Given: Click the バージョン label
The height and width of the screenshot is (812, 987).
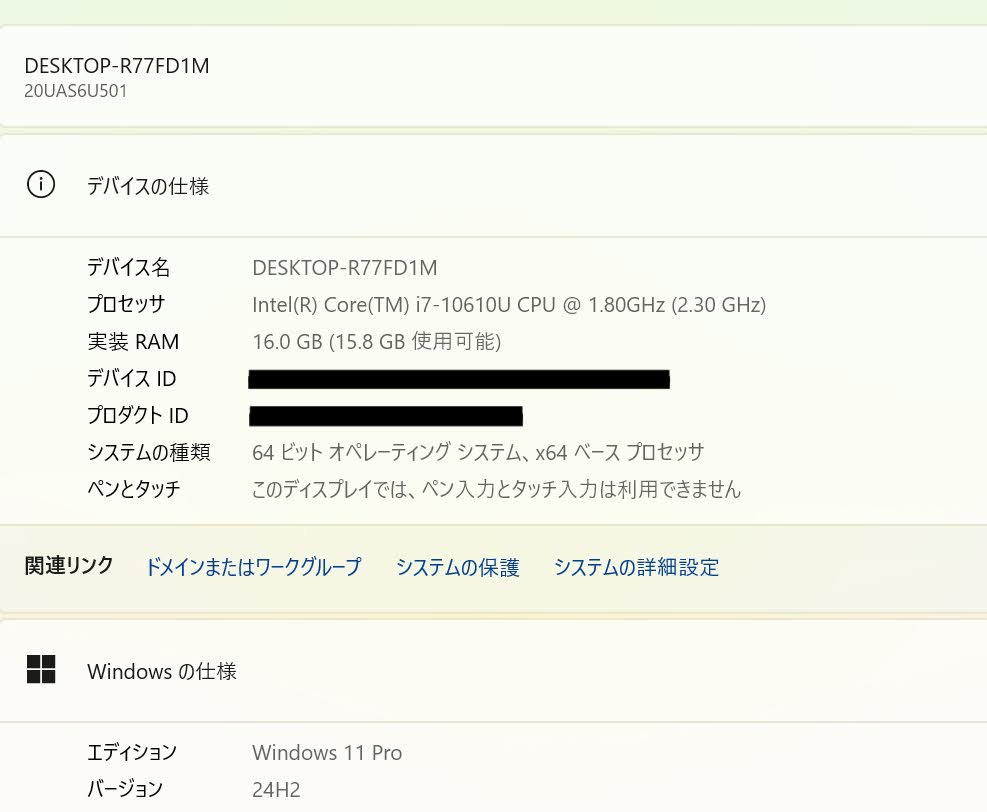Looking at the screenshot, I should tap(125, 789).
